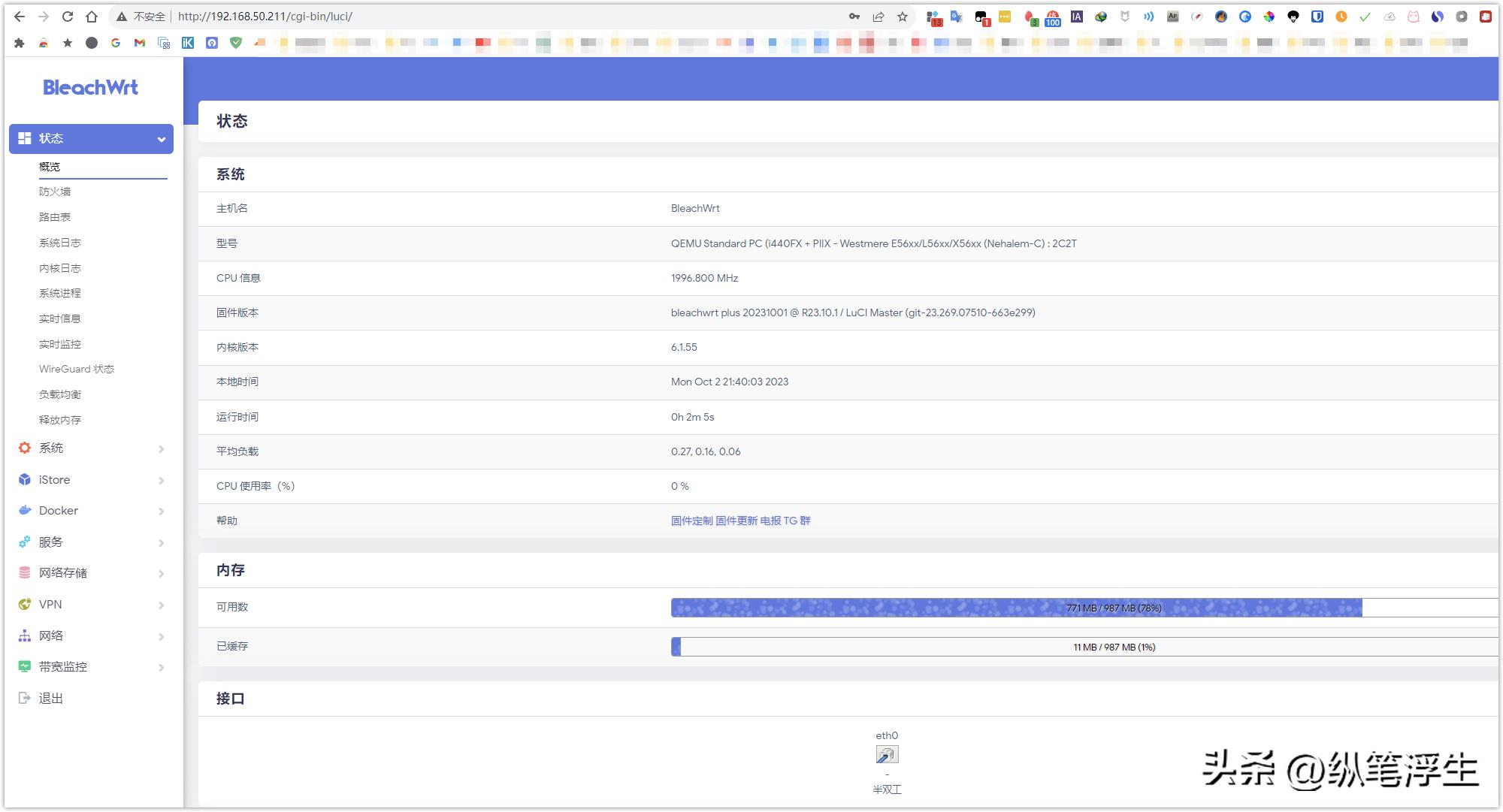Click the Docker whale sidebar icon
Image resolution: width=1503 pixels, height=812 pixels.
25,511
